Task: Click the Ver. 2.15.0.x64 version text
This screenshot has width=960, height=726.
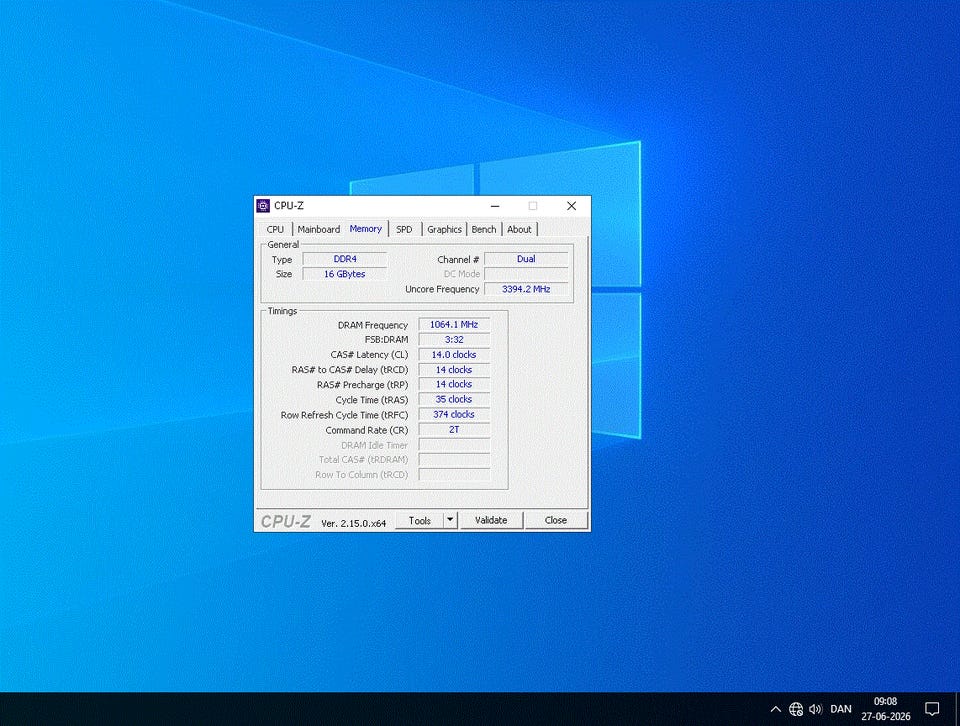Action: [x=353, y=523]
